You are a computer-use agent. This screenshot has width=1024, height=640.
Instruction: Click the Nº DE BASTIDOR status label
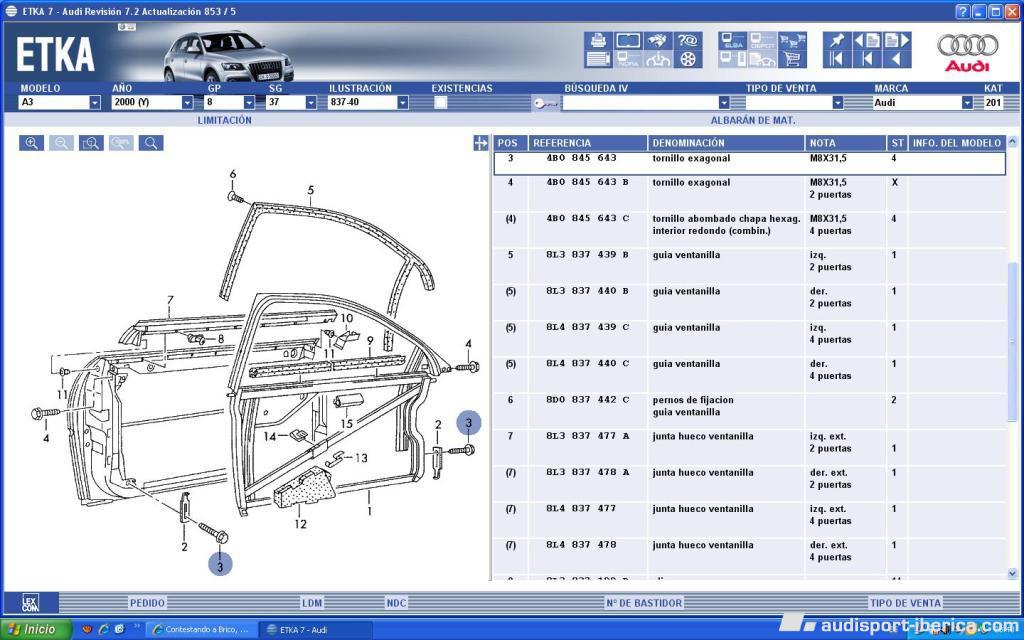coord(644,603)
